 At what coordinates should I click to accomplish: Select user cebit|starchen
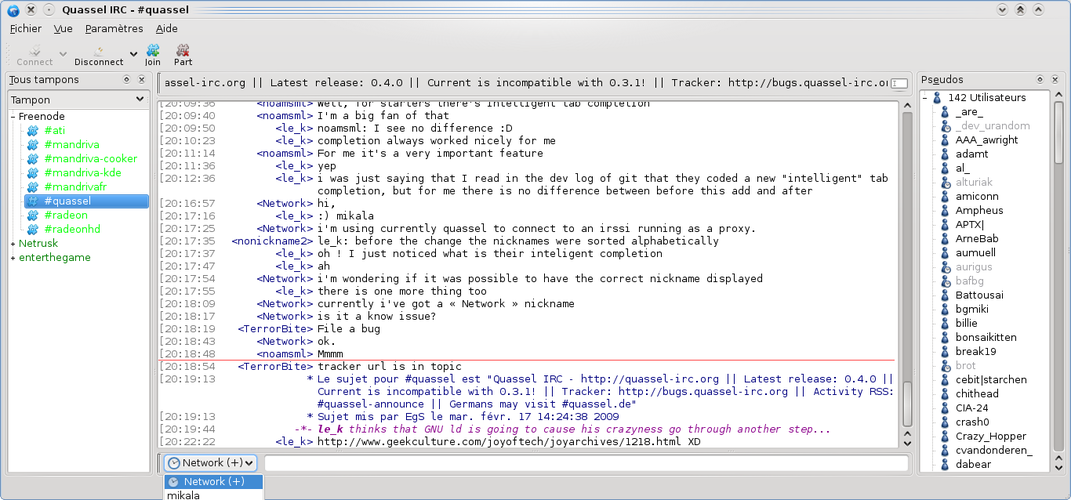point(991,380)
